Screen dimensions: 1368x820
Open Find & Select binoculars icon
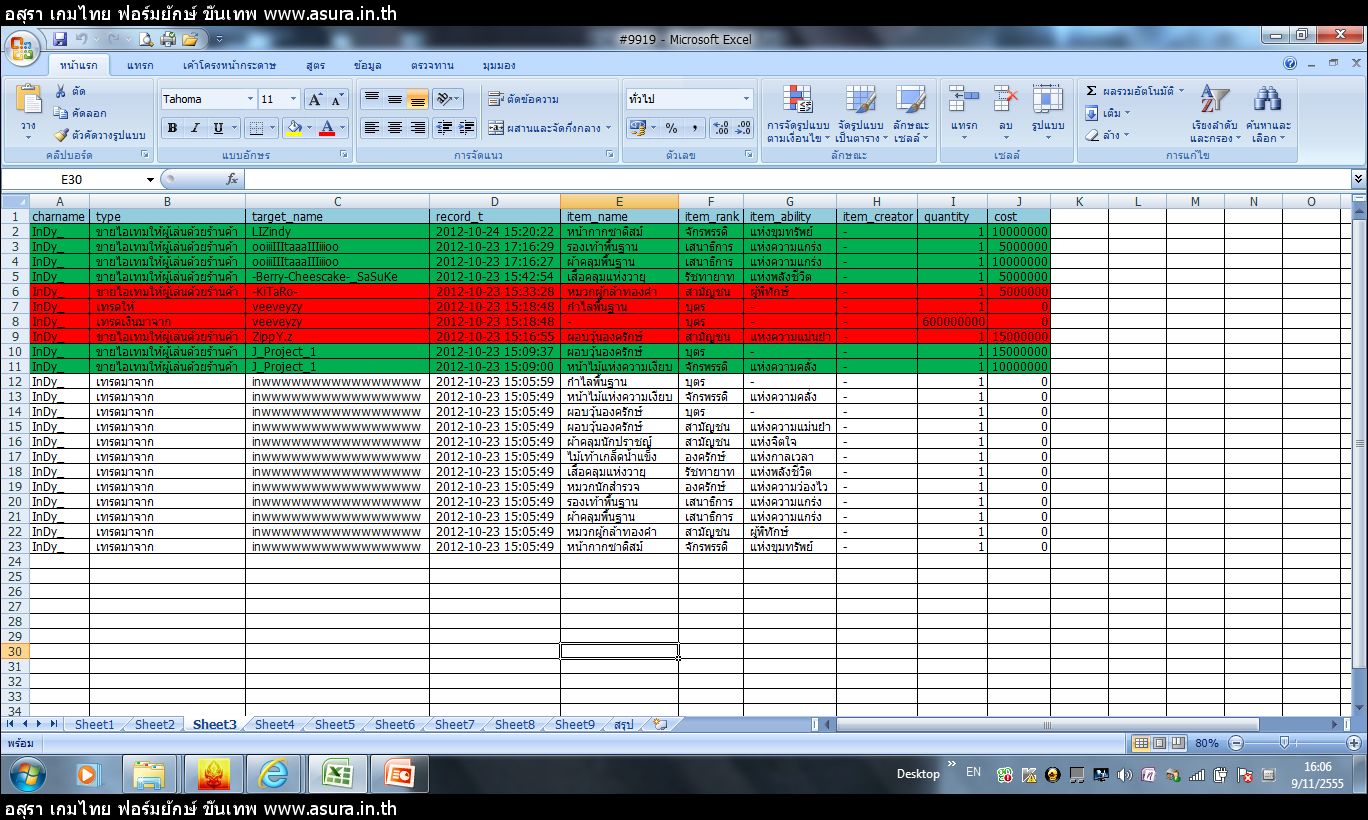click(x=1268, y=101)
